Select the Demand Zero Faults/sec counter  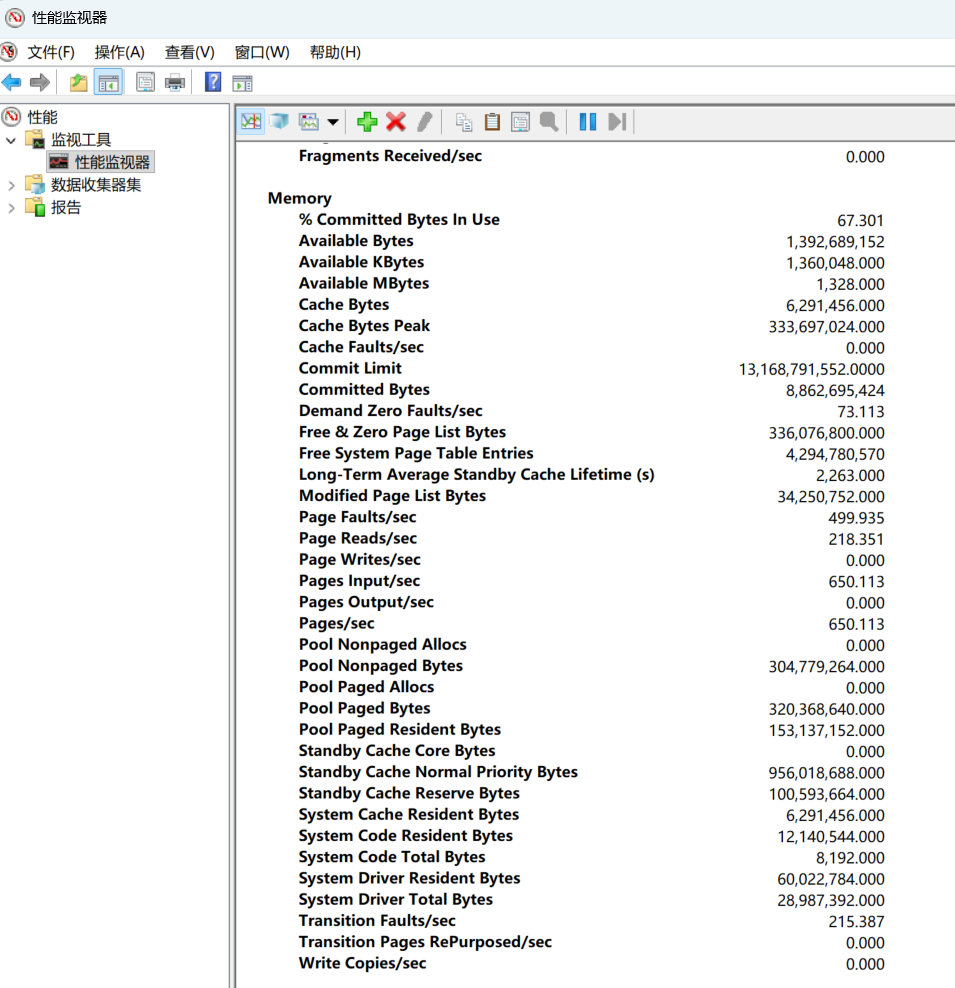point(391,411)
